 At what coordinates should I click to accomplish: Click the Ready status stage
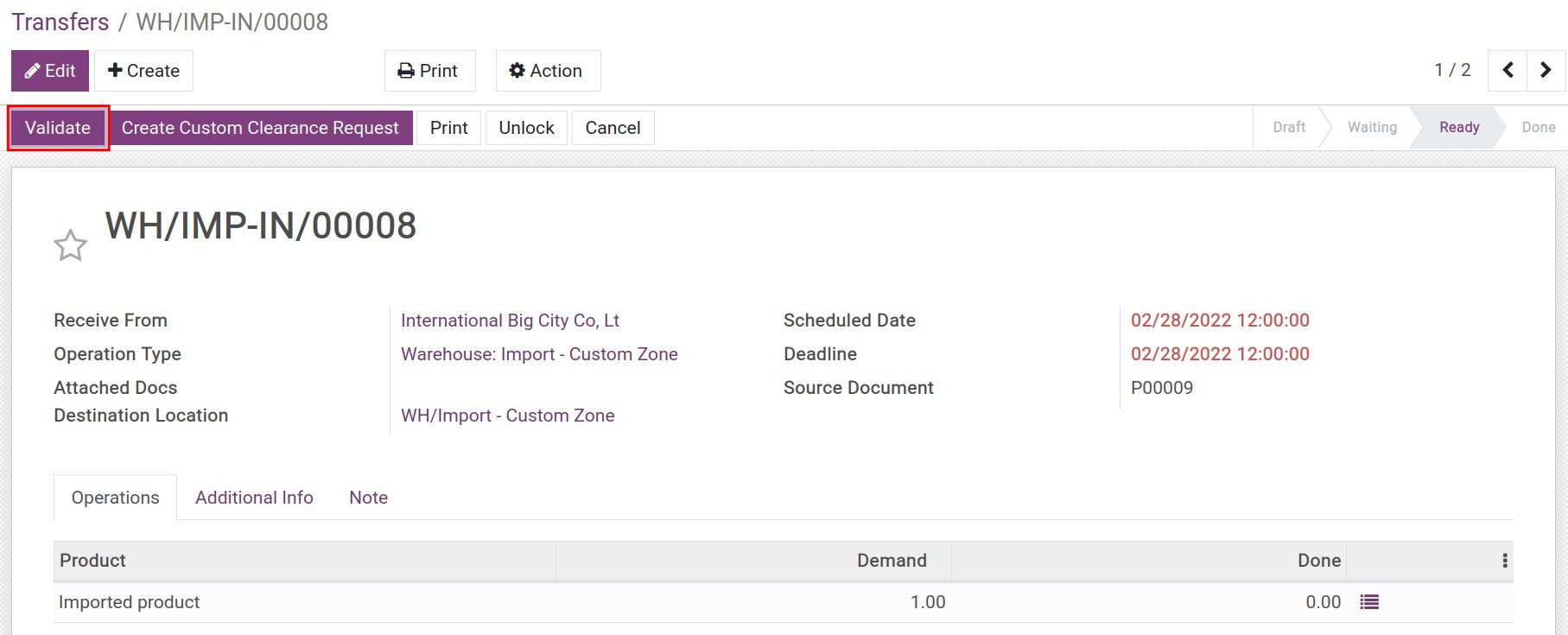[x=1458, y=128]
